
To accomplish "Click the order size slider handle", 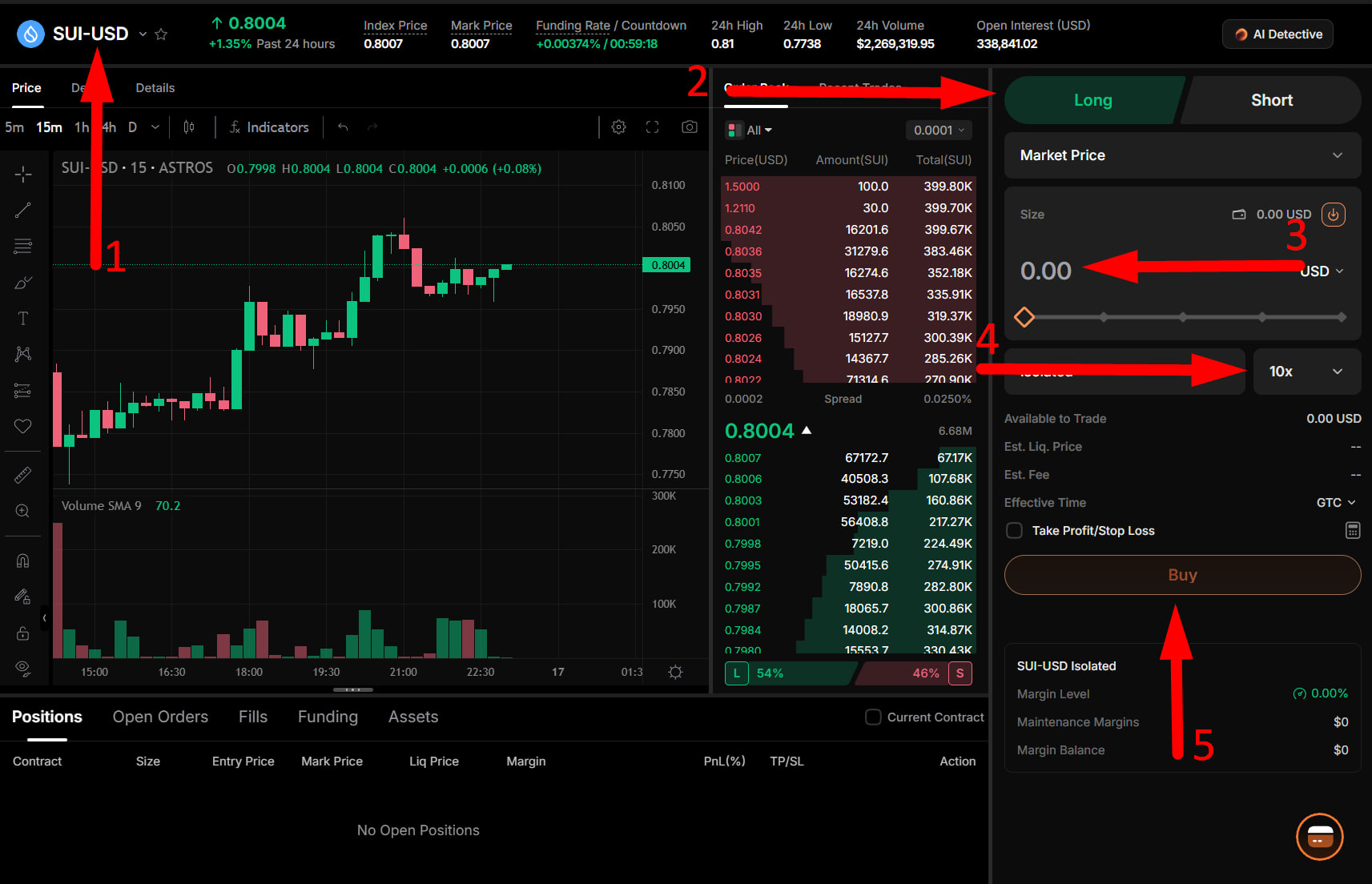I will (1024, 317).
